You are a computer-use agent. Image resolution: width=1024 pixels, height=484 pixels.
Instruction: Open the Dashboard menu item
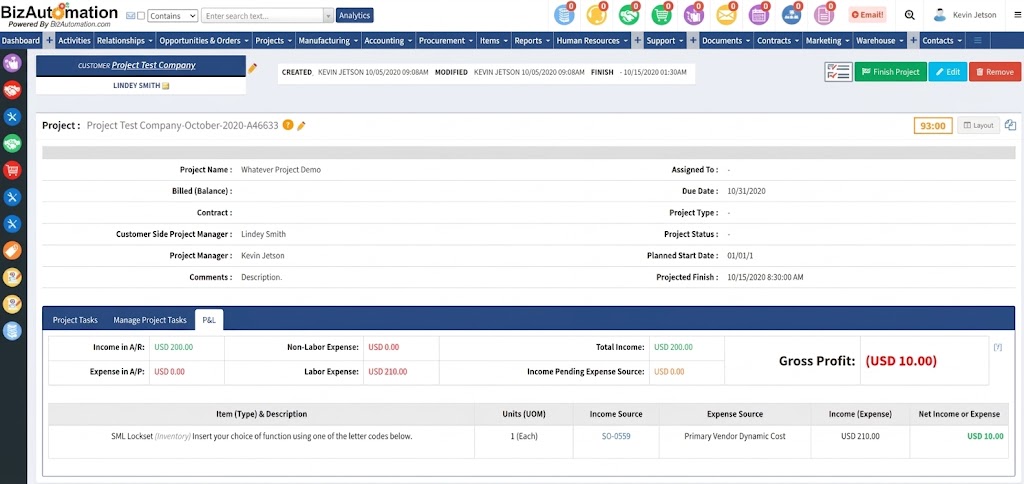point(20,40)
